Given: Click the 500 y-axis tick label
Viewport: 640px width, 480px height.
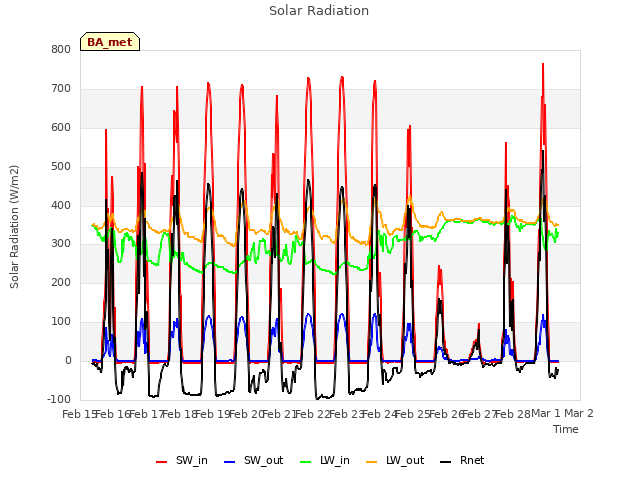Looking at the screenshot, I should [x=61, y=167].
